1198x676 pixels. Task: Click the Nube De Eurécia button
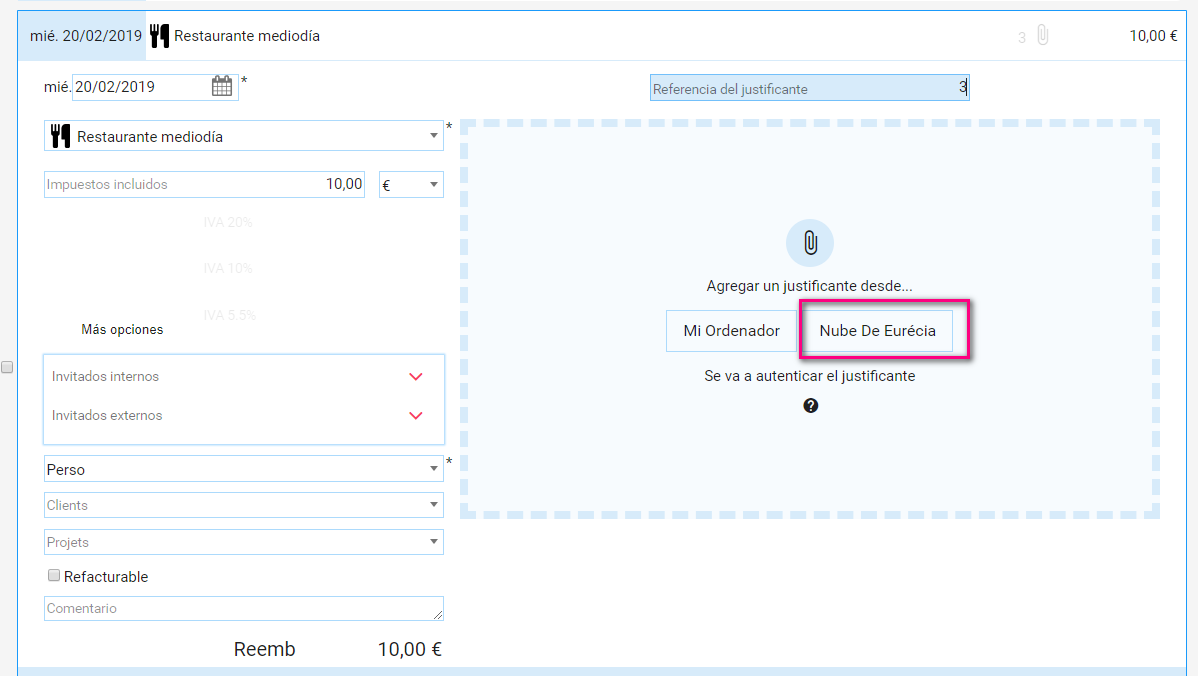pos(877,331)
